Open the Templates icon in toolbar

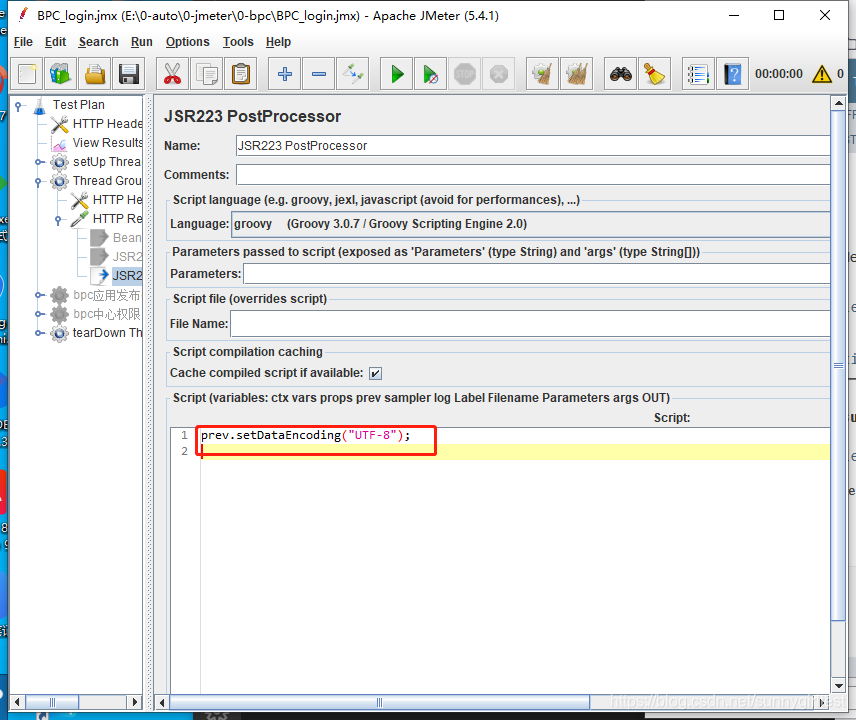coord(61,74)
